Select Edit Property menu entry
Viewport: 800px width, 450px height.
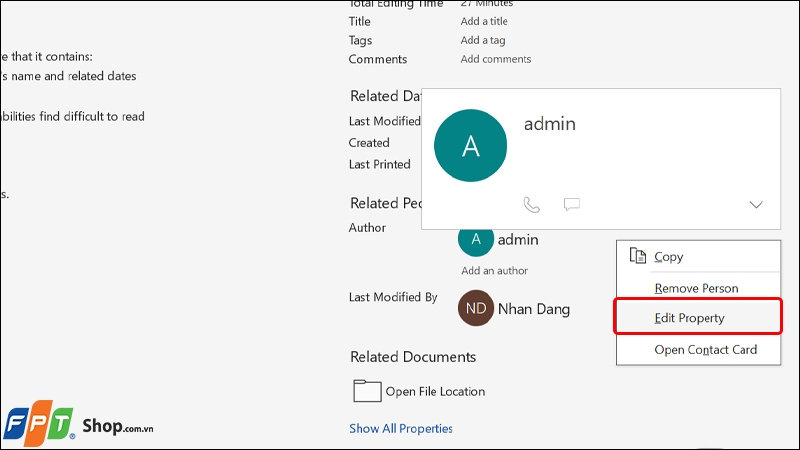[x=698, y=318]
